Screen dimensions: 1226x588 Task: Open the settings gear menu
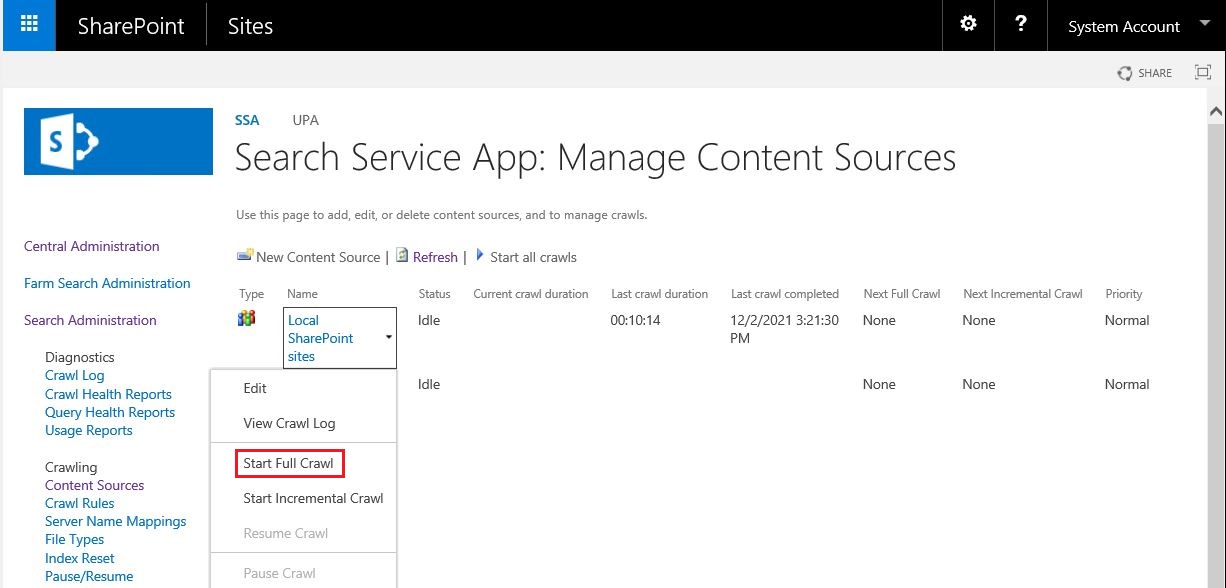pos(968,24)
